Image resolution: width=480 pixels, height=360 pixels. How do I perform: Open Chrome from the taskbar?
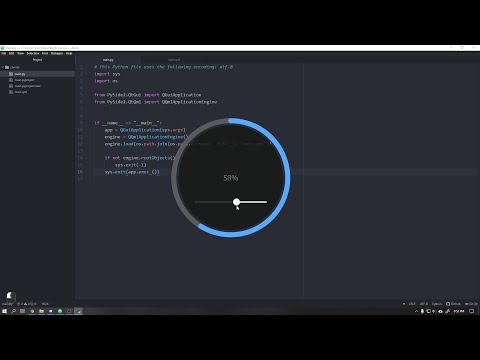(32, 311)
